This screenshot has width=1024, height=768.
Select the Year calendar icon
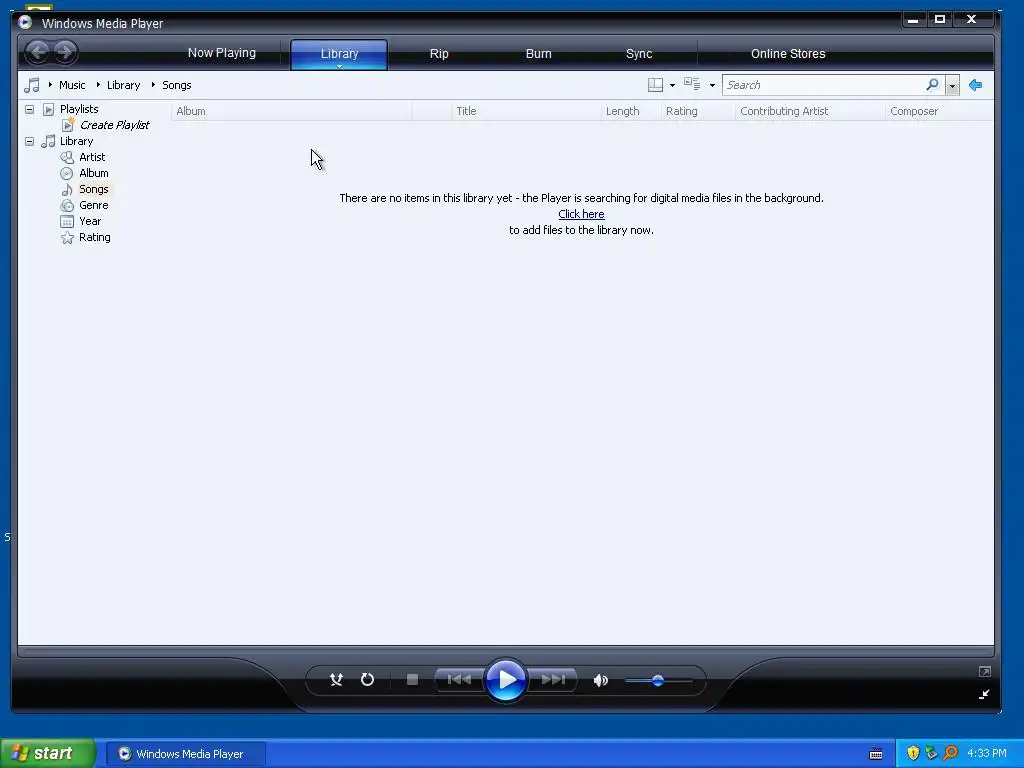pos(67,221)
